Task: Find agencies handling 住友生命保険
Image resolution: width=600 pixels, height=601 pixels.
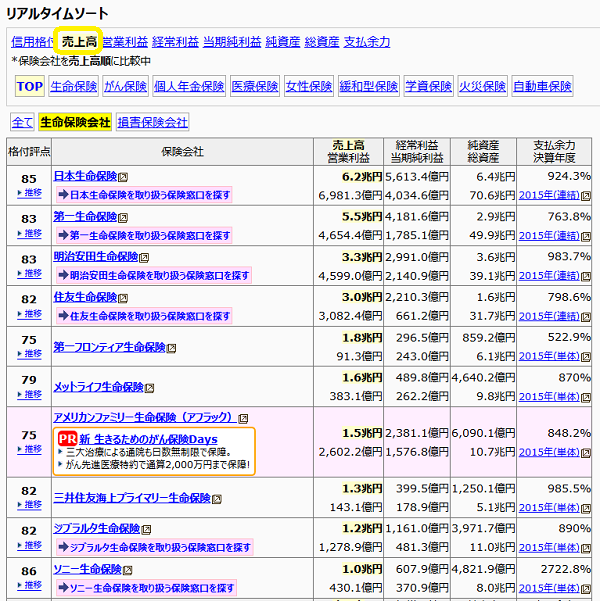Action: click(144, 316)
